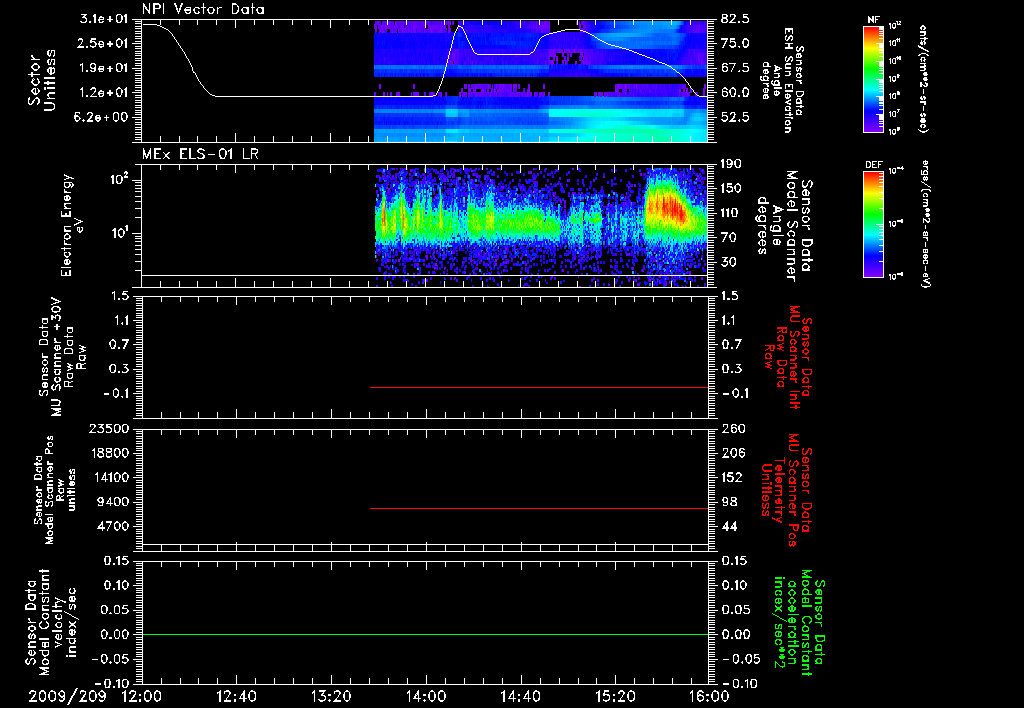This screenshot has width=1024, height=708.
Task: Click the '12:40' time tick label
Action: point(236,696)
